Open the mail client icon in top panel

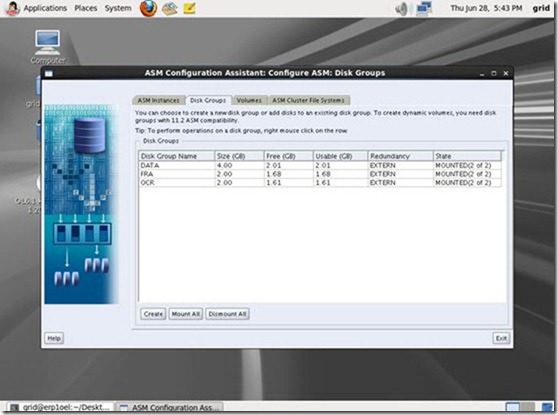coord(170,8)
